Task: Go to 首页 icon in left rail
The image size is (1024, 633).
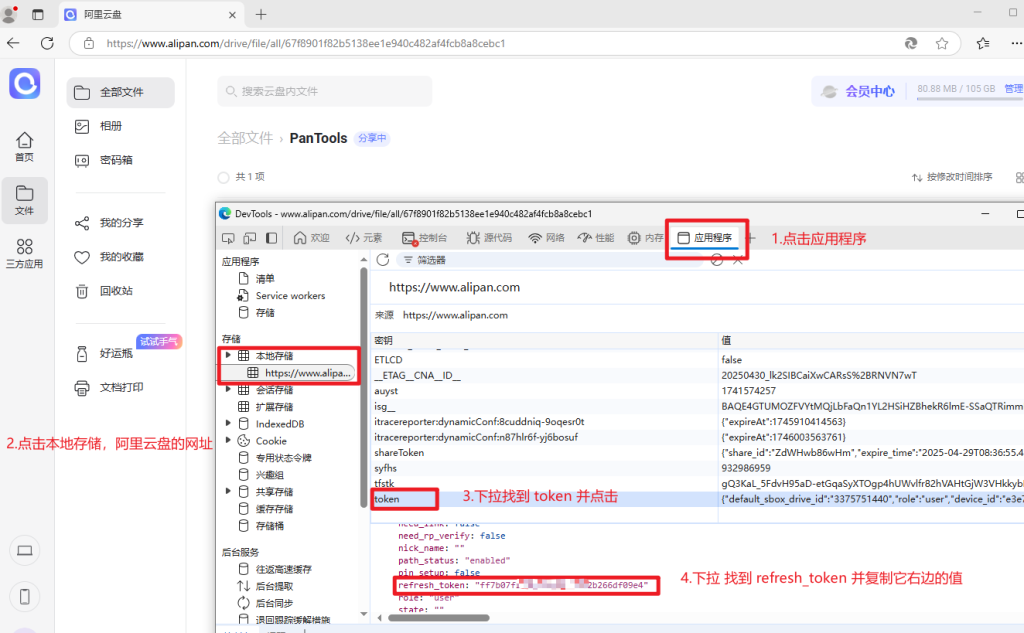Action: tap(24, 146)
